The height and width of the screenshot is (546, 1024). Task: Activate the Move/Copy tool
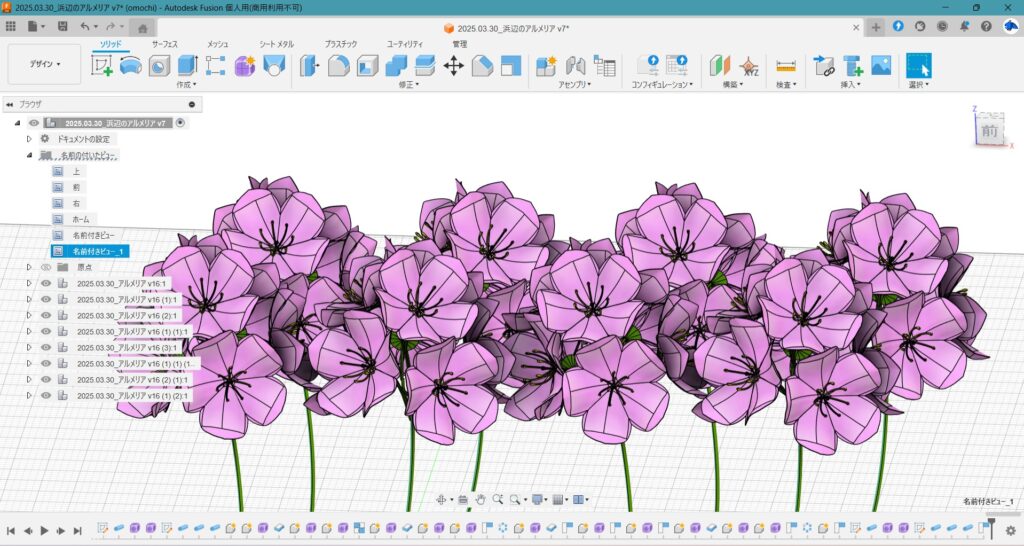pyautogui.click(x=453, y=66)
